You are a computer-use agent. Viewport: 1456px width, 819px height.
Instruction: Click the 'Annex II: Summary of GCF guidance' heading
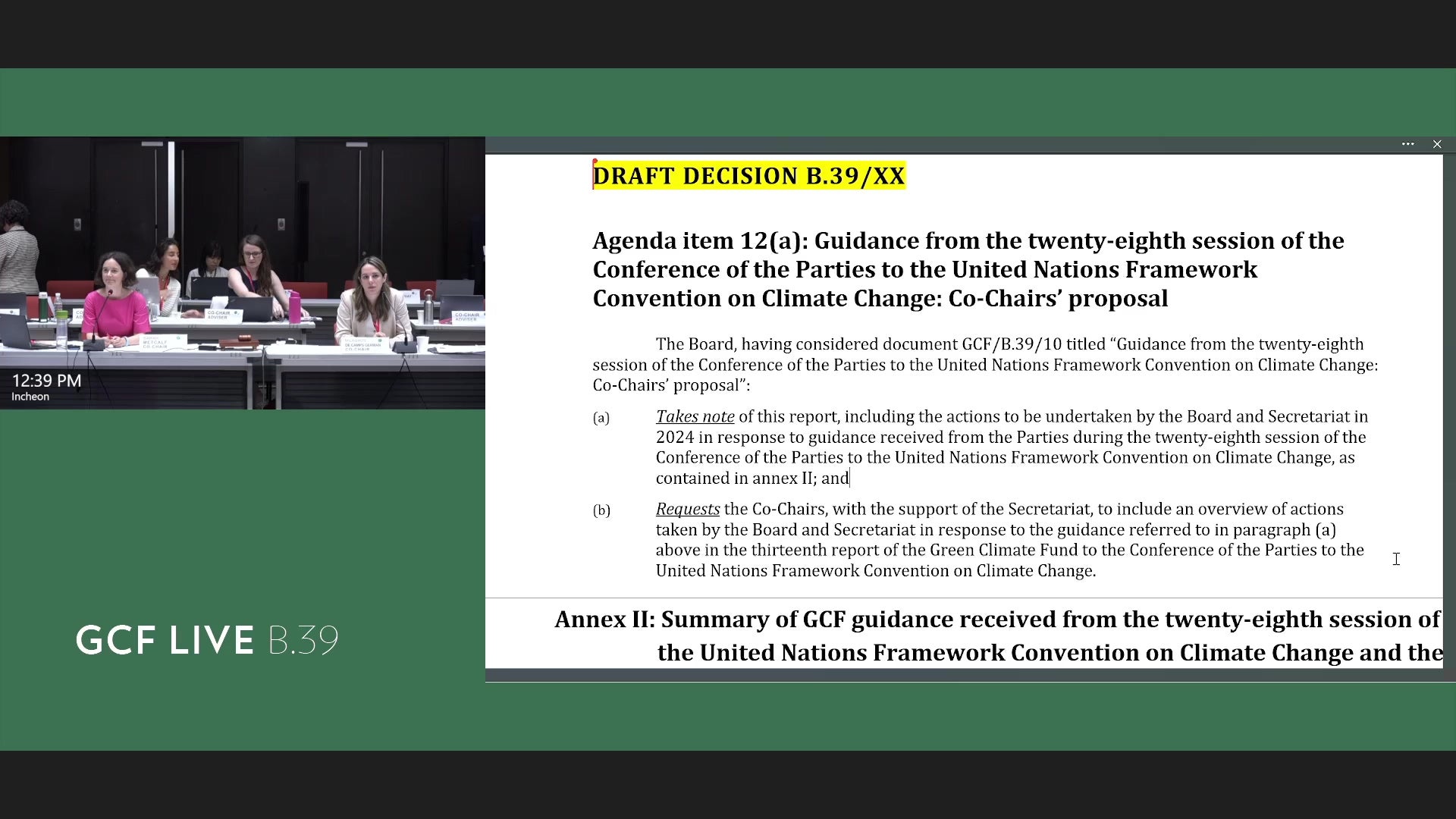tap(998, 620)
